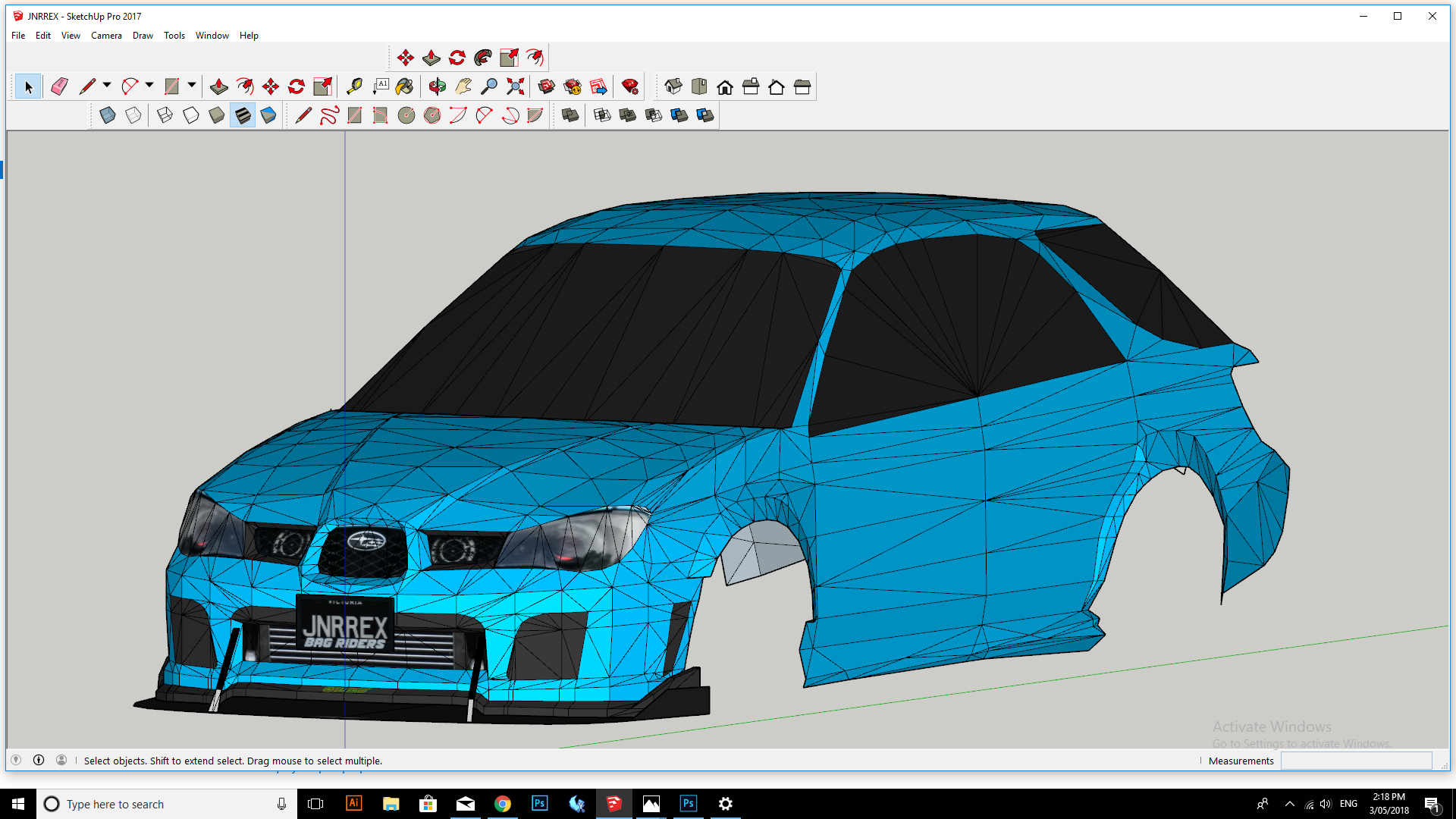
Task: Open the Camera menu
Action: [106, 35]
